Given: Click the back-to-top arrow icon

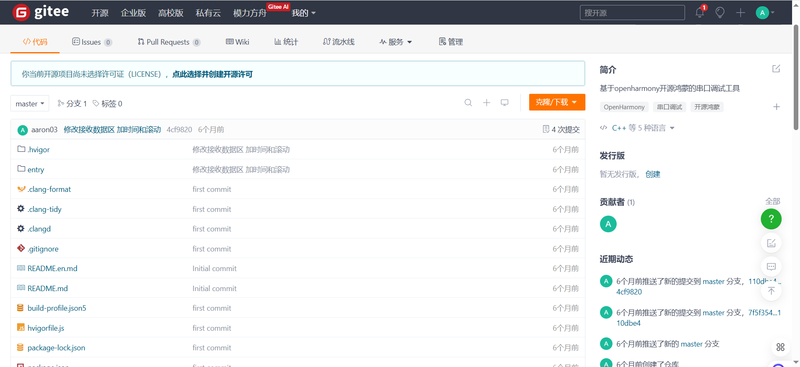Looking at the screenshot, I should (x=771, y=290).
